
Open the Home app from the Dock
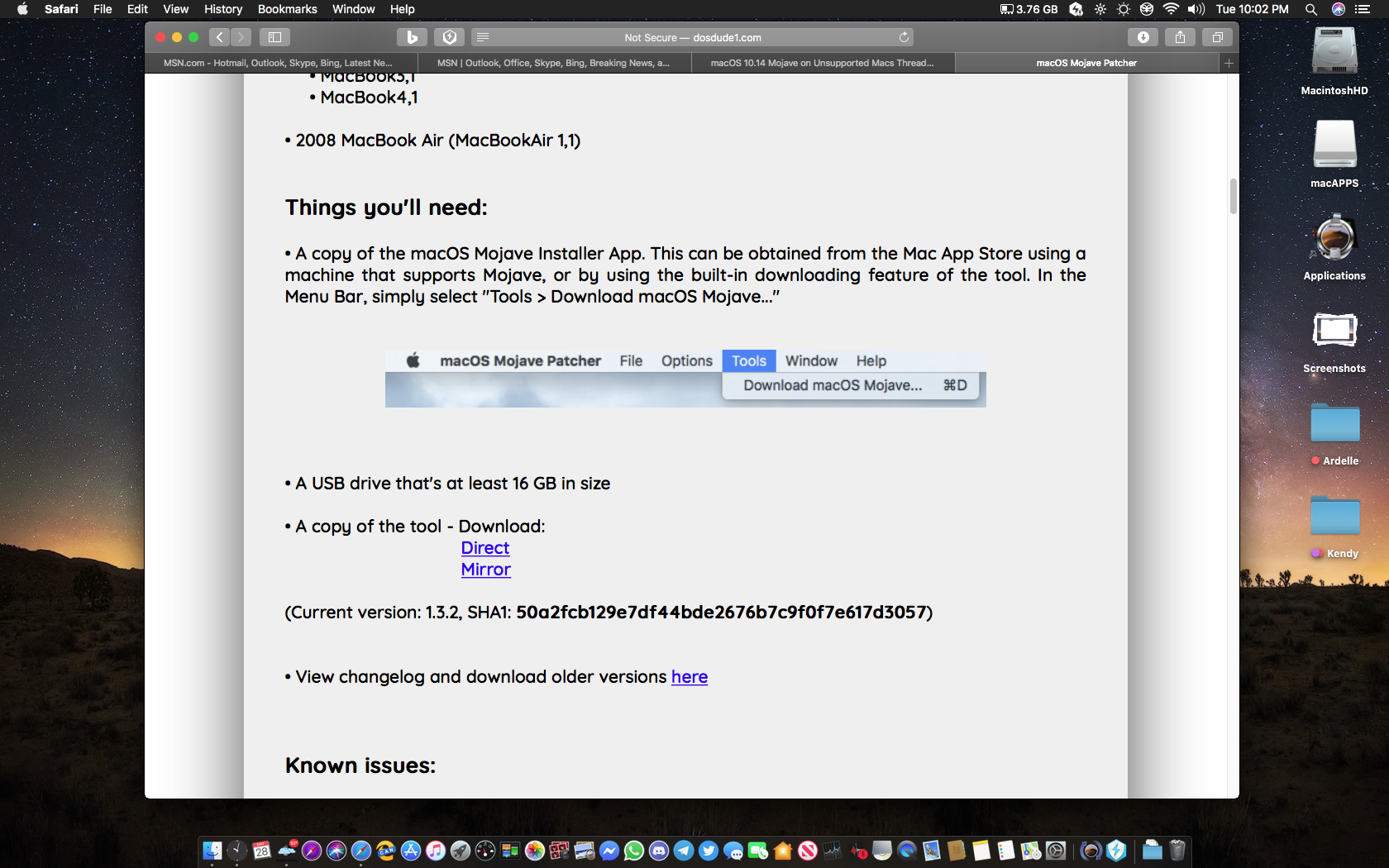coord(783,850)
